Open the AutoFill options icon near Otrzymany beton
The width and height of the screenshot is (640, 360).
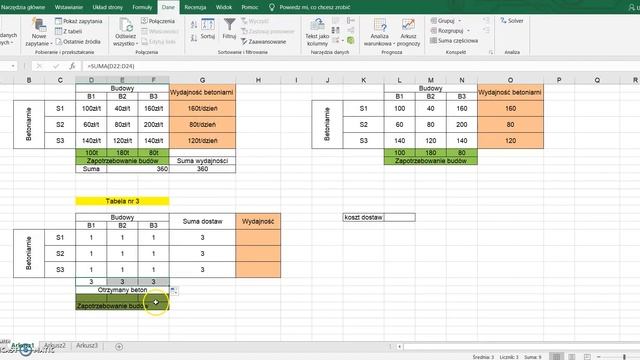click(x=174, y=291)
